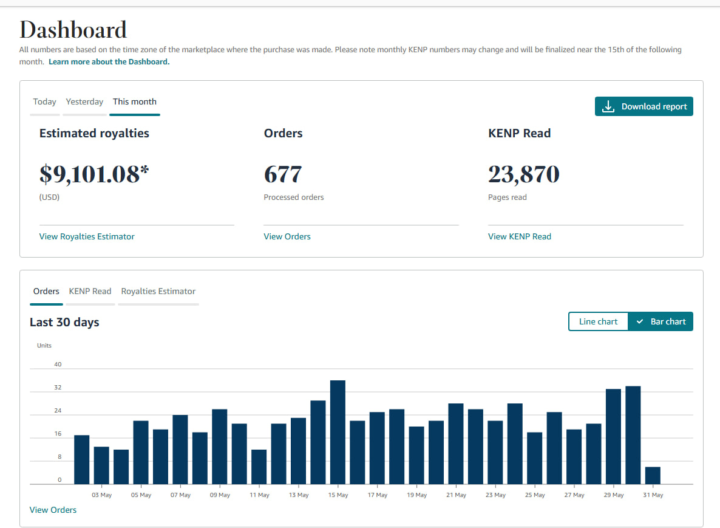Click the Units axis label
Image resolution: width=720 pixels, height=528 pixels.
[44, 345]
